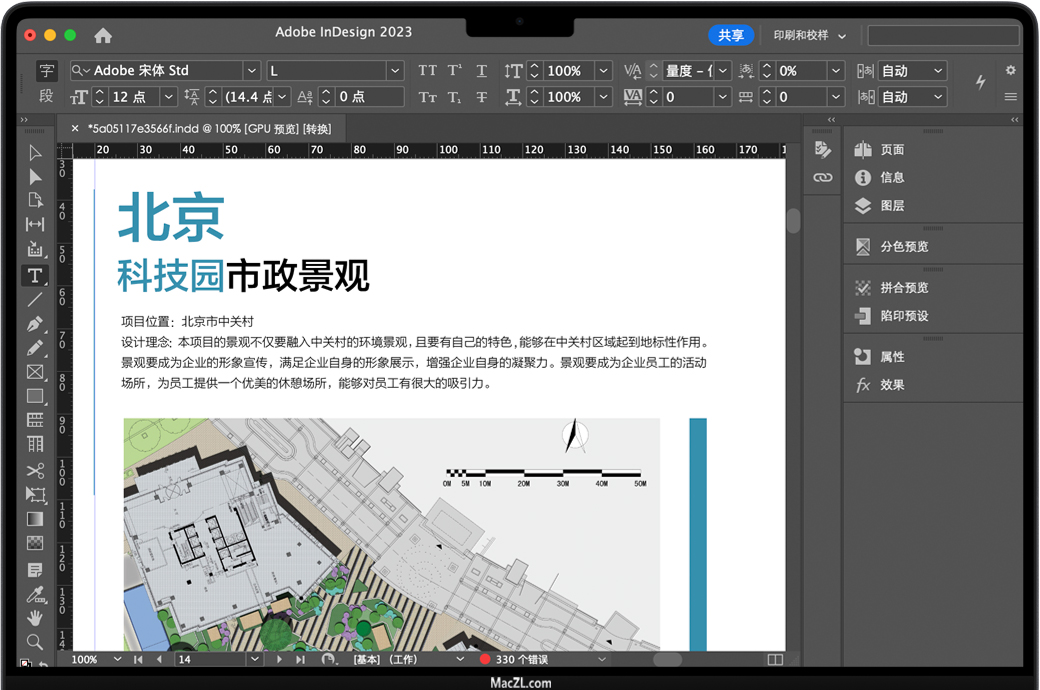Screen dimensions: 1040x690
Task: Click the 330 个错误 preflight status
Action: click(521, 660)
